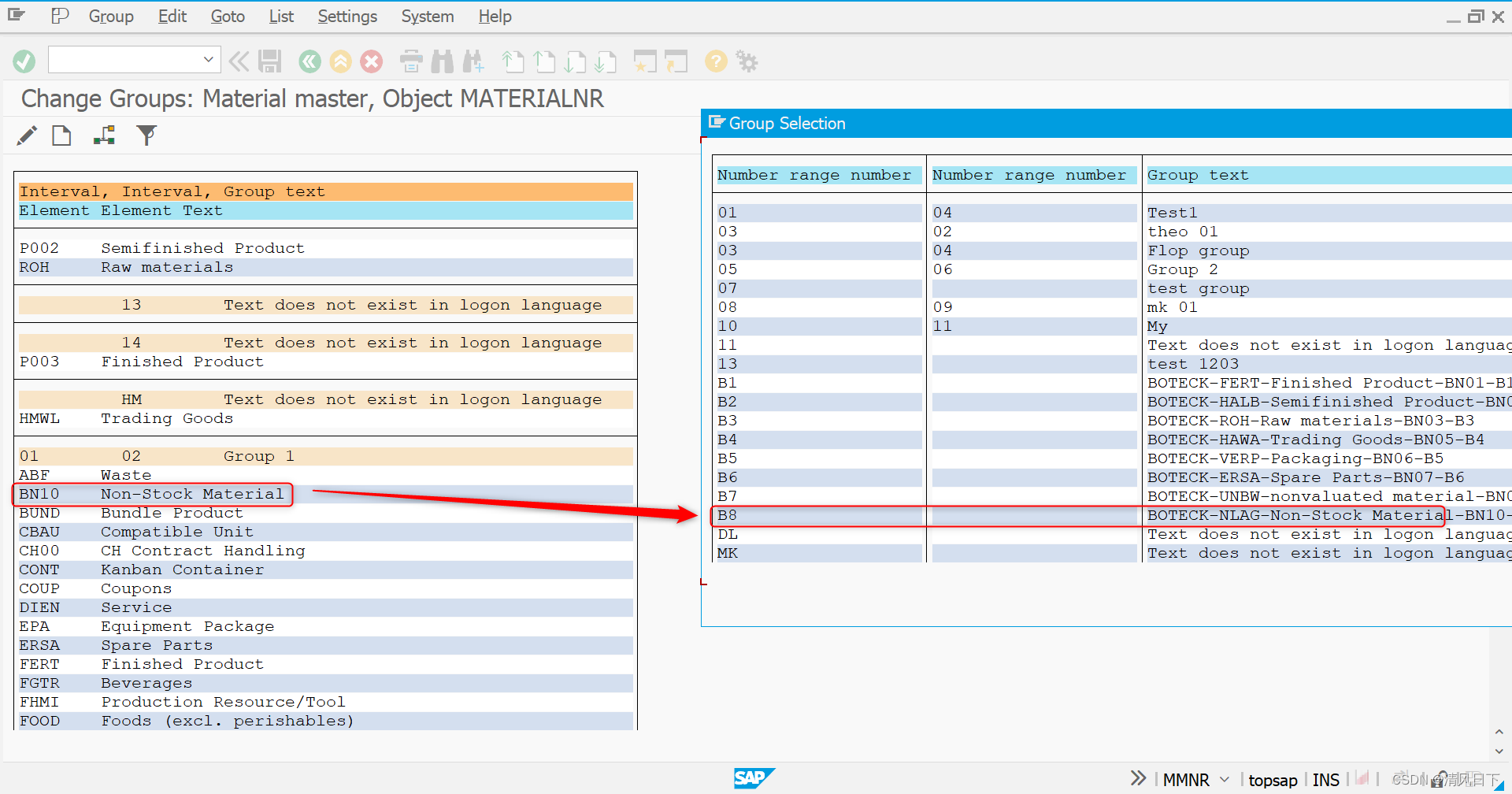Click the scroll up arrow at right

pos(1499,733)
